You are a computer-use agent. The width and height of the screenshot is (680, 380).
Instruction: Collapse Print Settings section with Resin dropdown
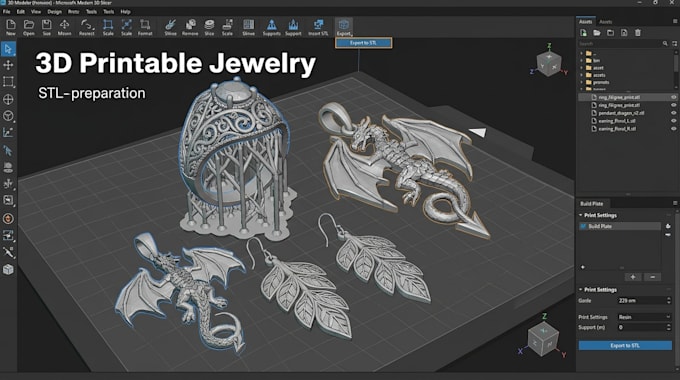[x=581, y=289]
